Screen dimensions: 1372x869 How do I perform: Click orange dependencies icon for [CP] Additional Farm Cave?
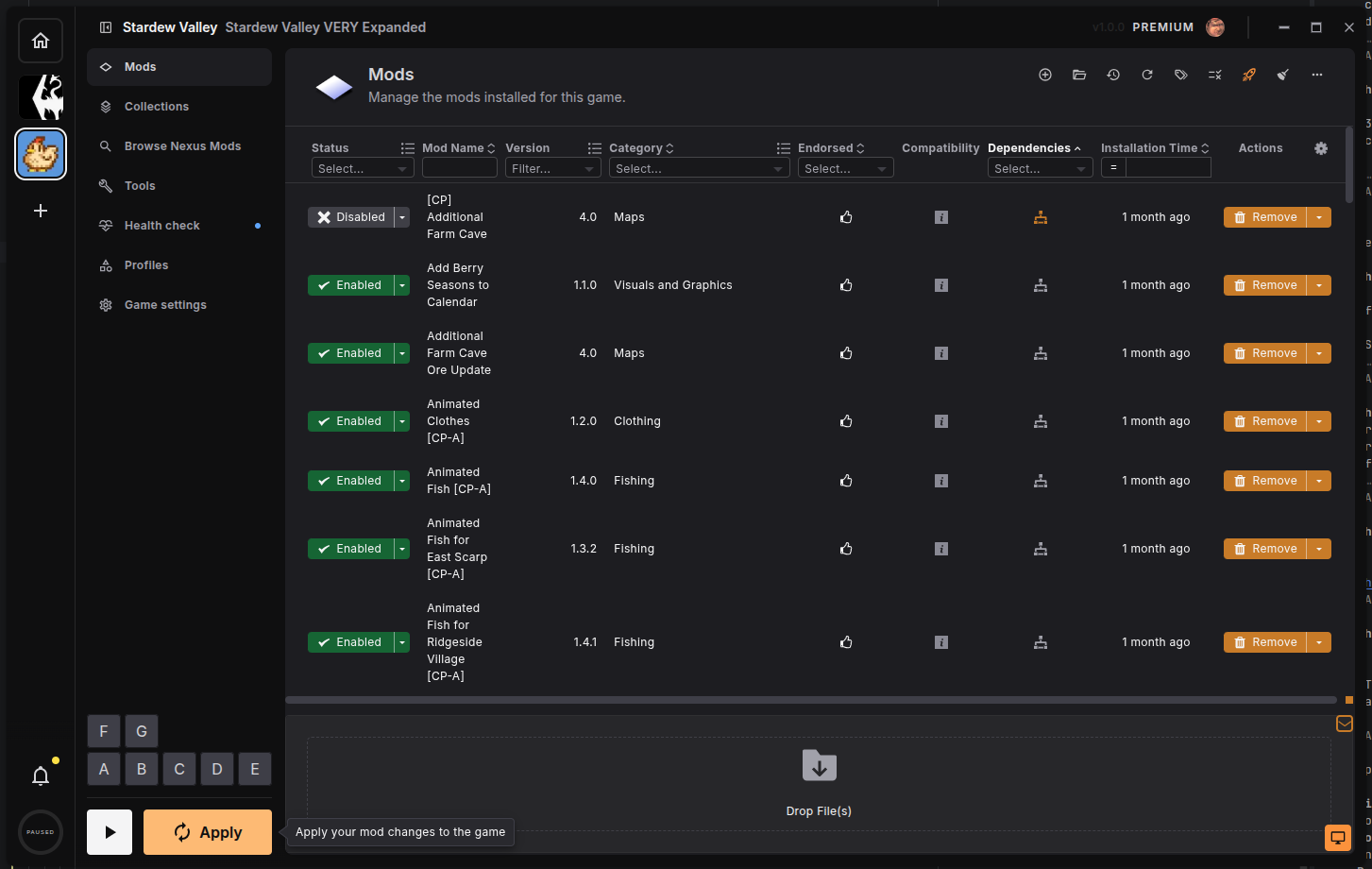(x=1041, y=217)
